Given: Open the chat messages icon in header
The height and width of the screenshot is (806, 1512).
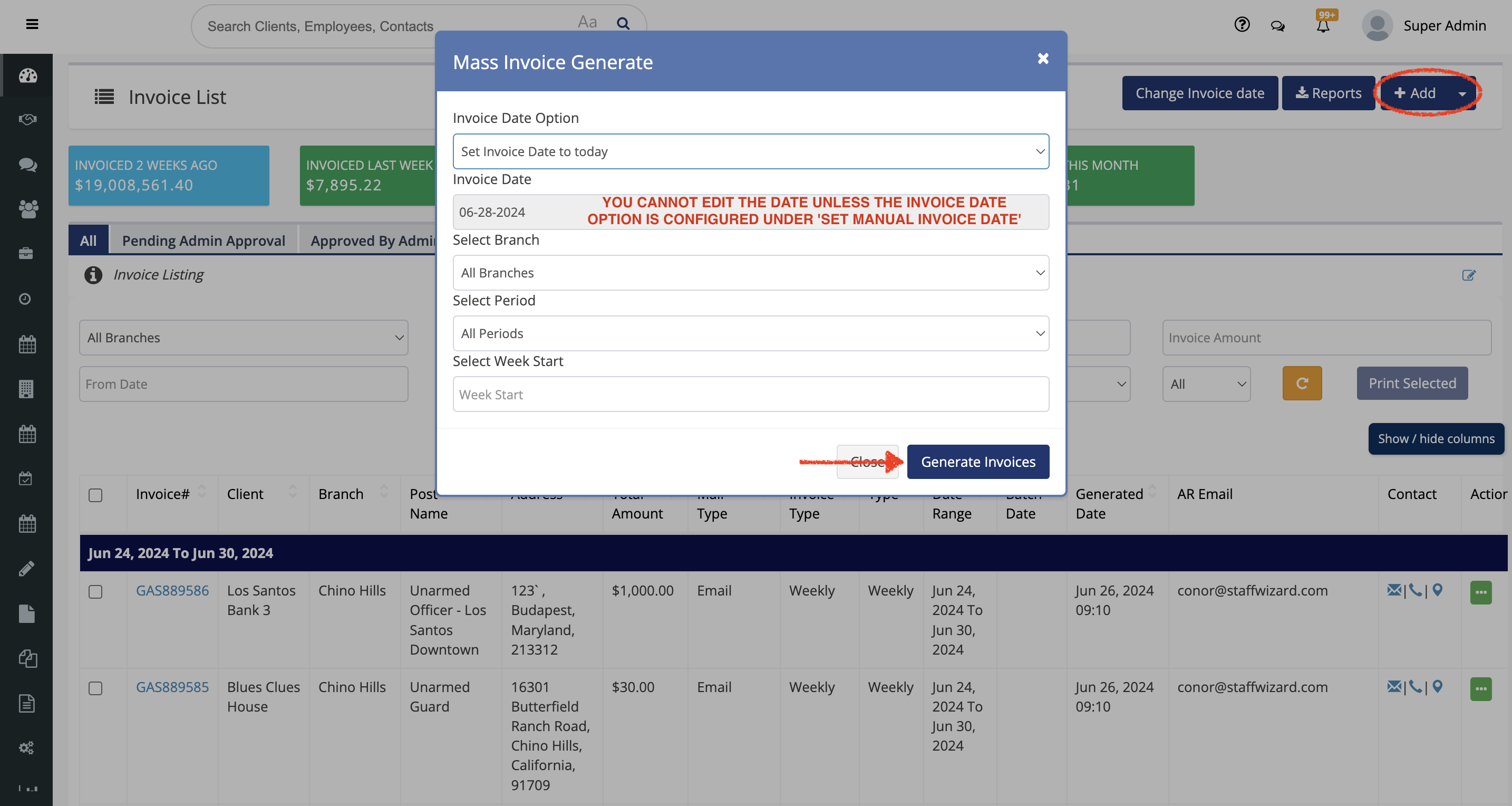Looking at the screenshot, I should click(1277, 26).
